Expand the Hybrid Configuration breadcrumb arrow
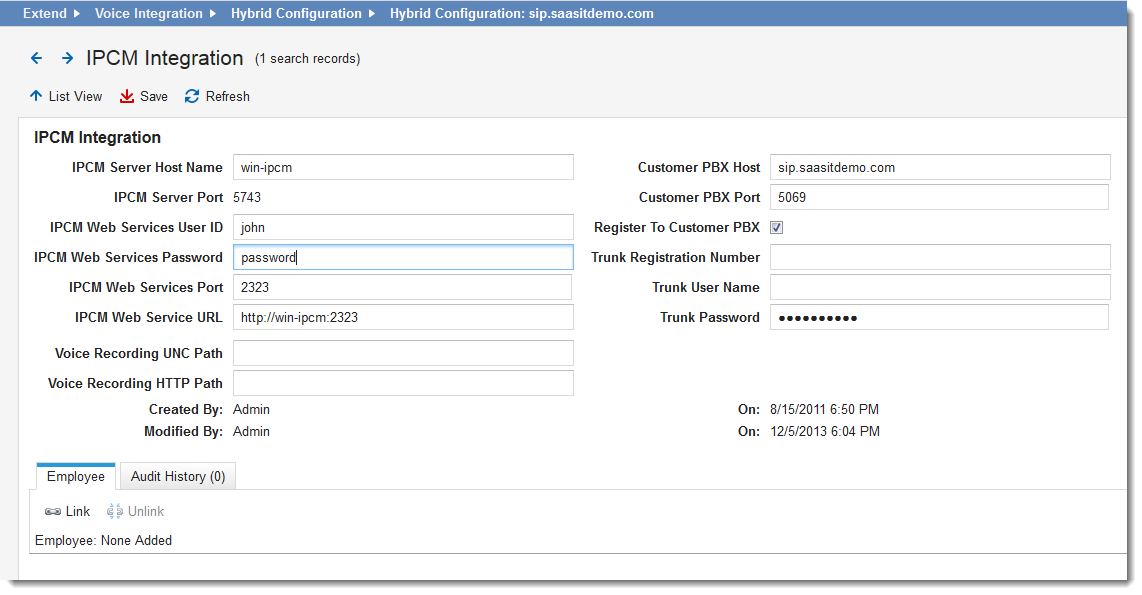 coord(372,13)
